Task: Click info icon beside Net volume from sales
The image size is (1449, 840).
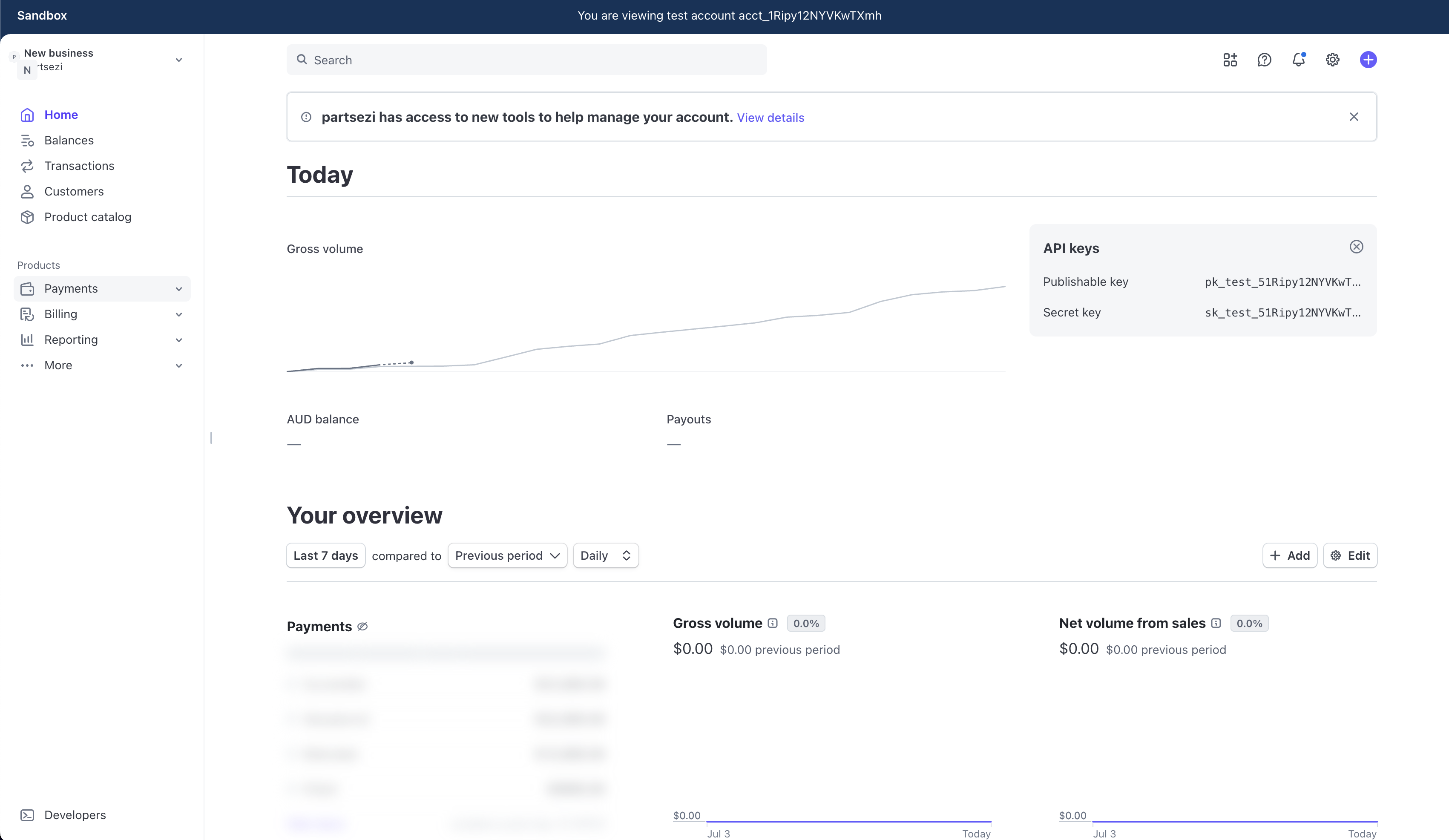Action: click(x=1216, y=623)
